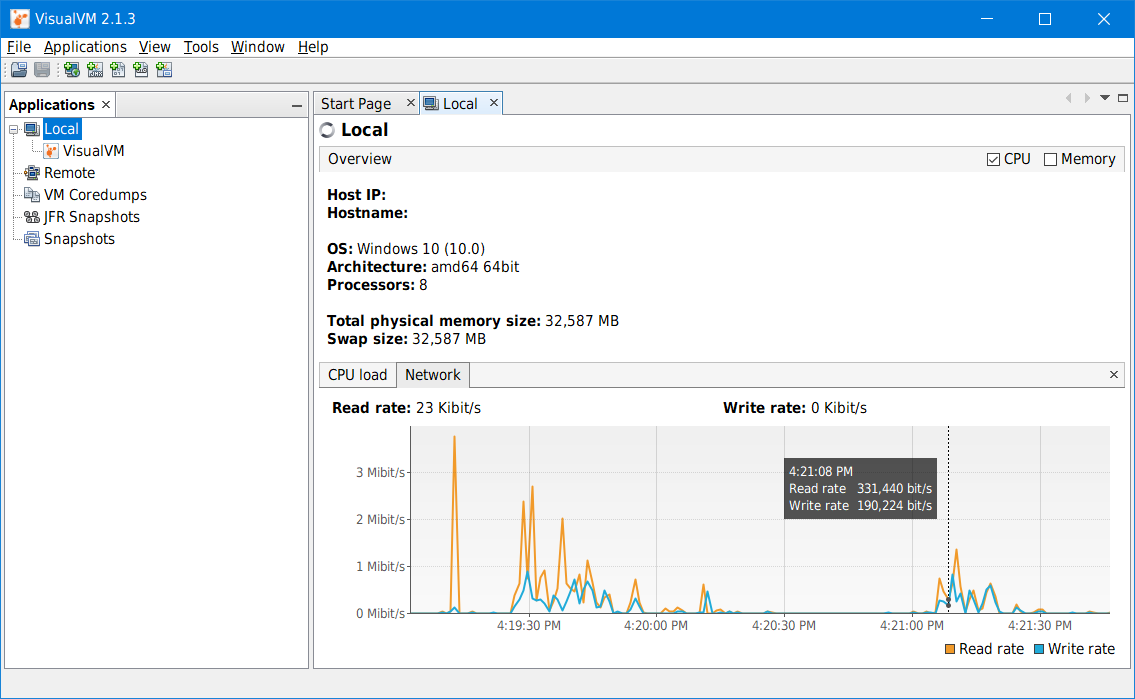Click the 'Read rate: 23 Kibit/s' label
This screenshot has width=1135, height=699.
point(406,408)
